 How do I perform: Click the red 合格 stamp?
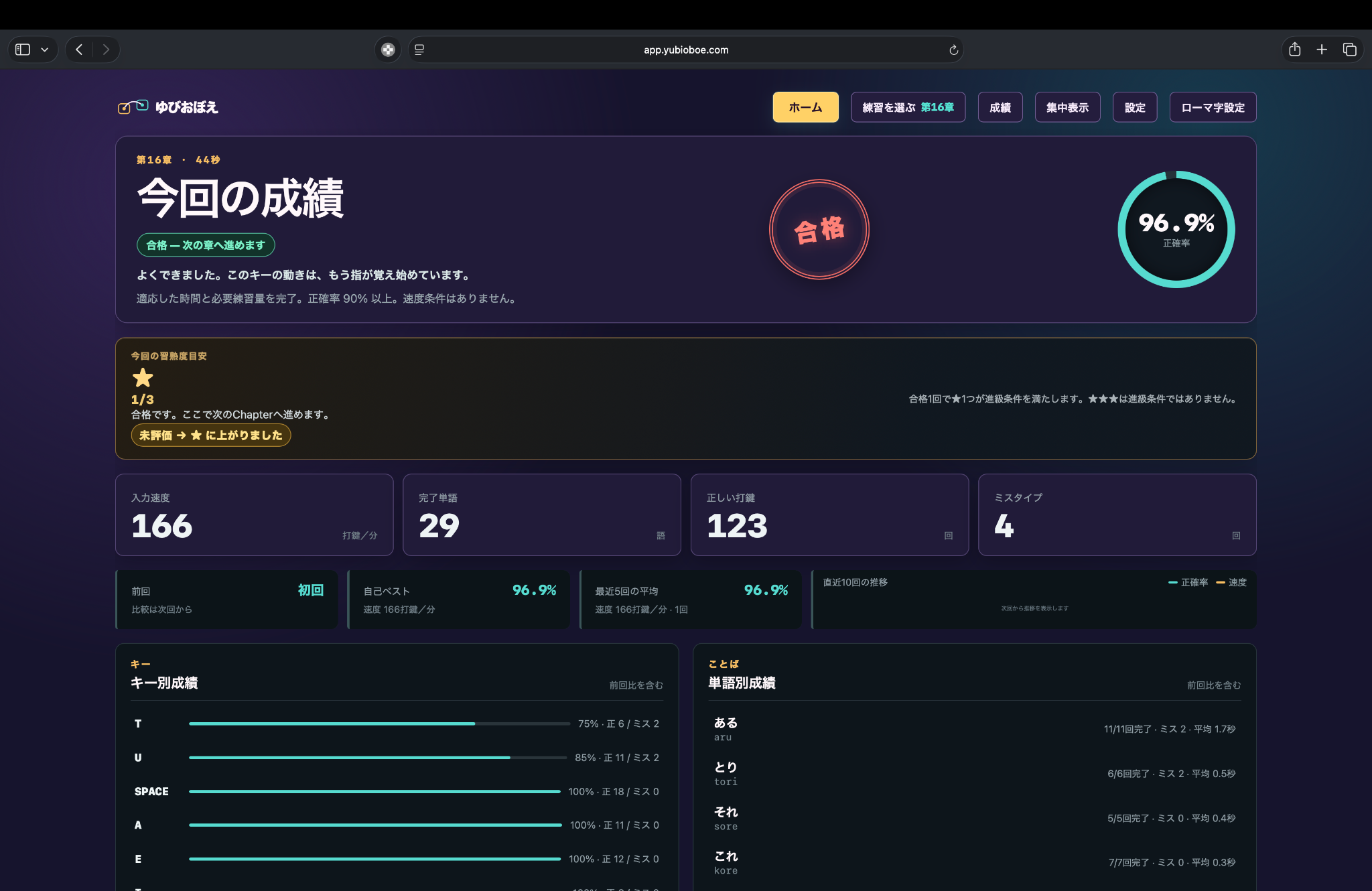coord(819,230)
